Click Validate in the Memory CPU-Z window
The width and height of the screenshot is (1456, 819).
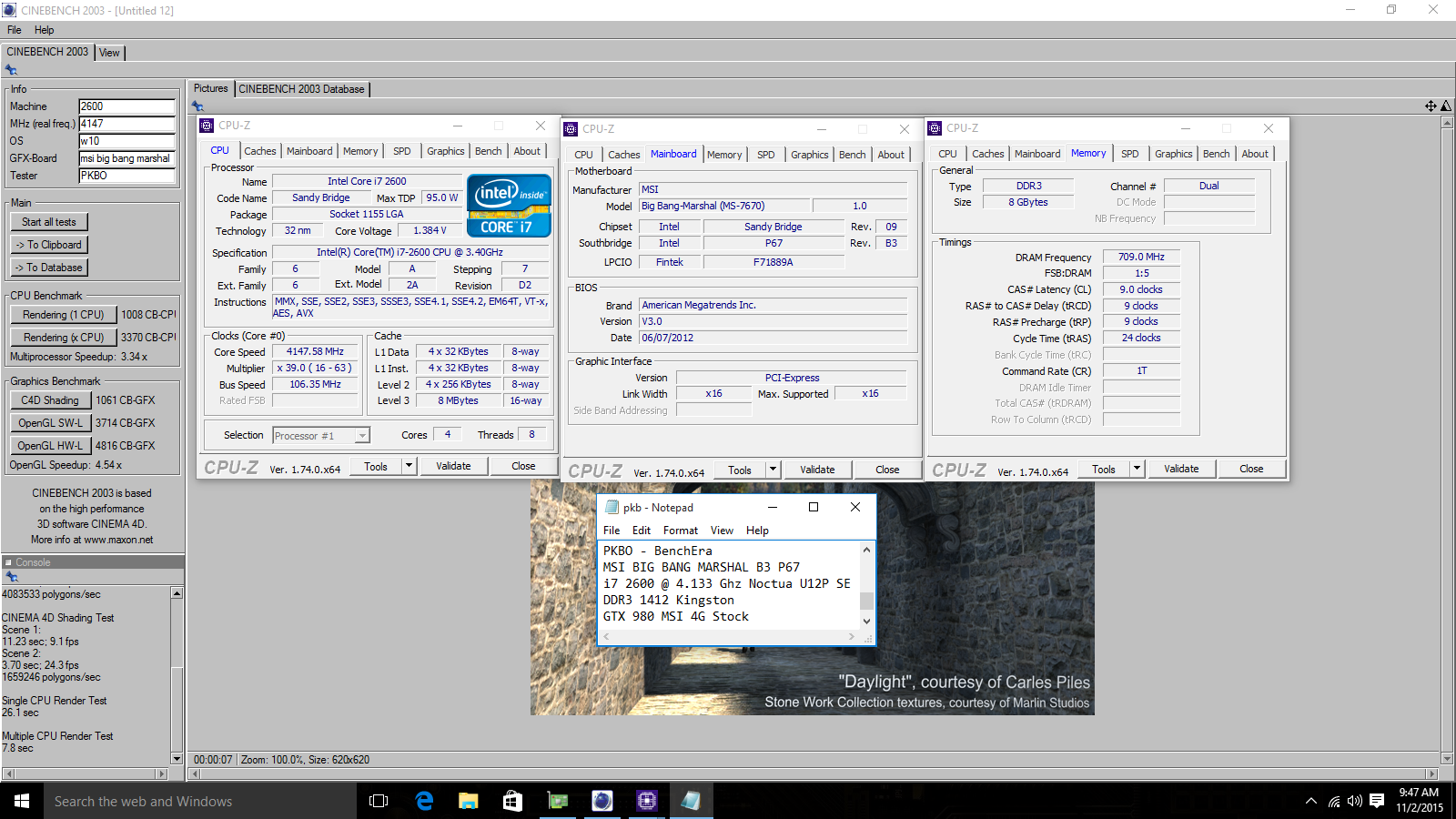click(x=1181, y=469)
